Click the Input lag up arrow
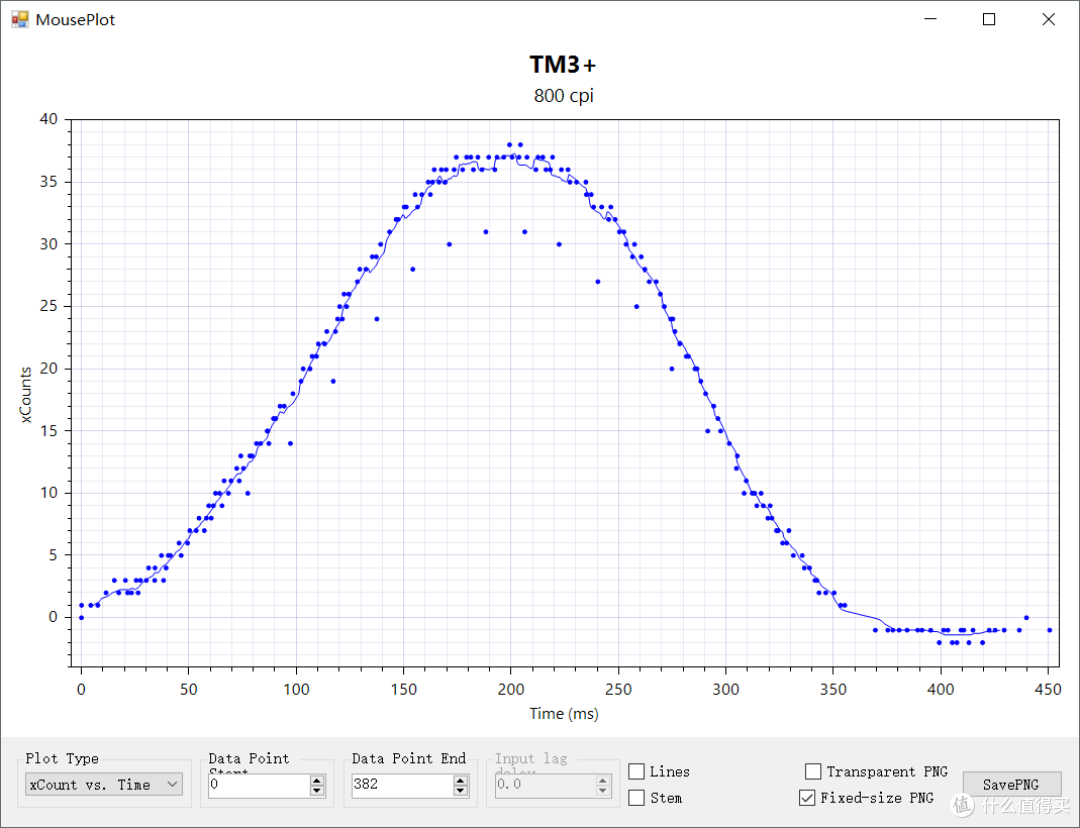Screen dimensions: 1080x828 click(x=603, y=780)
